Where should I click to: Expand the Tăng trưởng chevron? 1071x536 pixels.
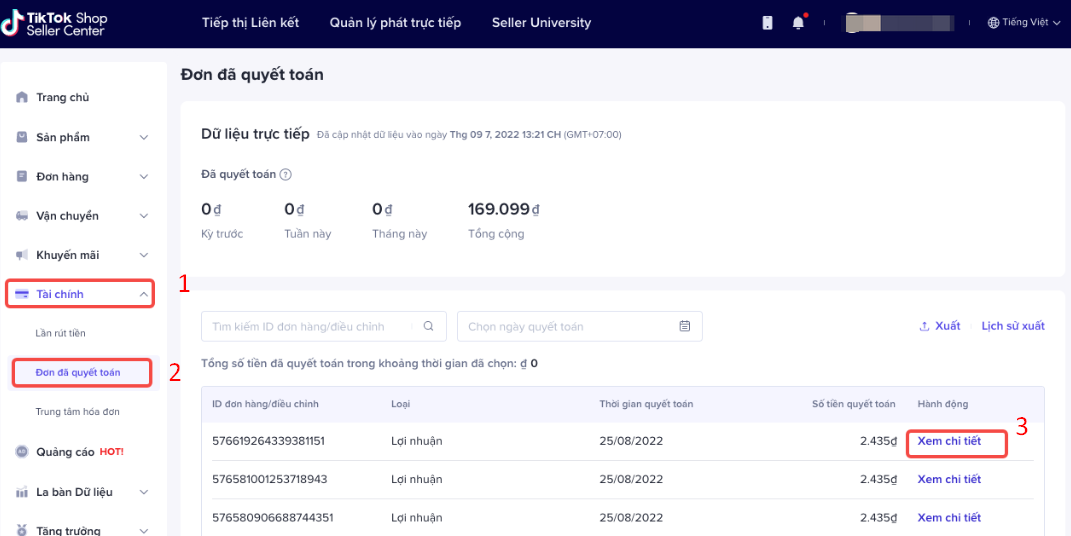point(143,531)
